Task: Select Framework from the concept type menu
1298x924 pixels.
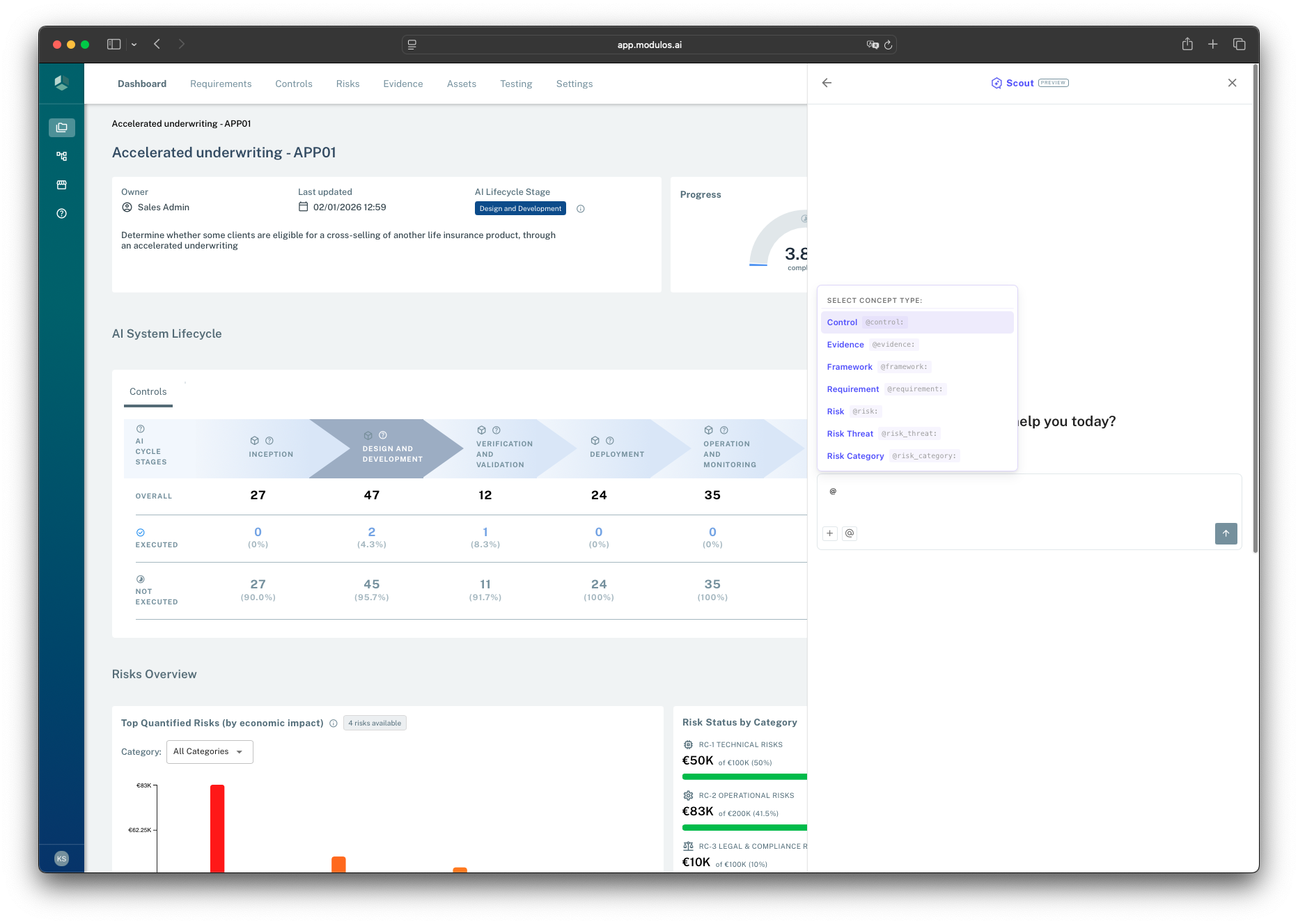Action: pyautogui.click(x=850, y=366)
